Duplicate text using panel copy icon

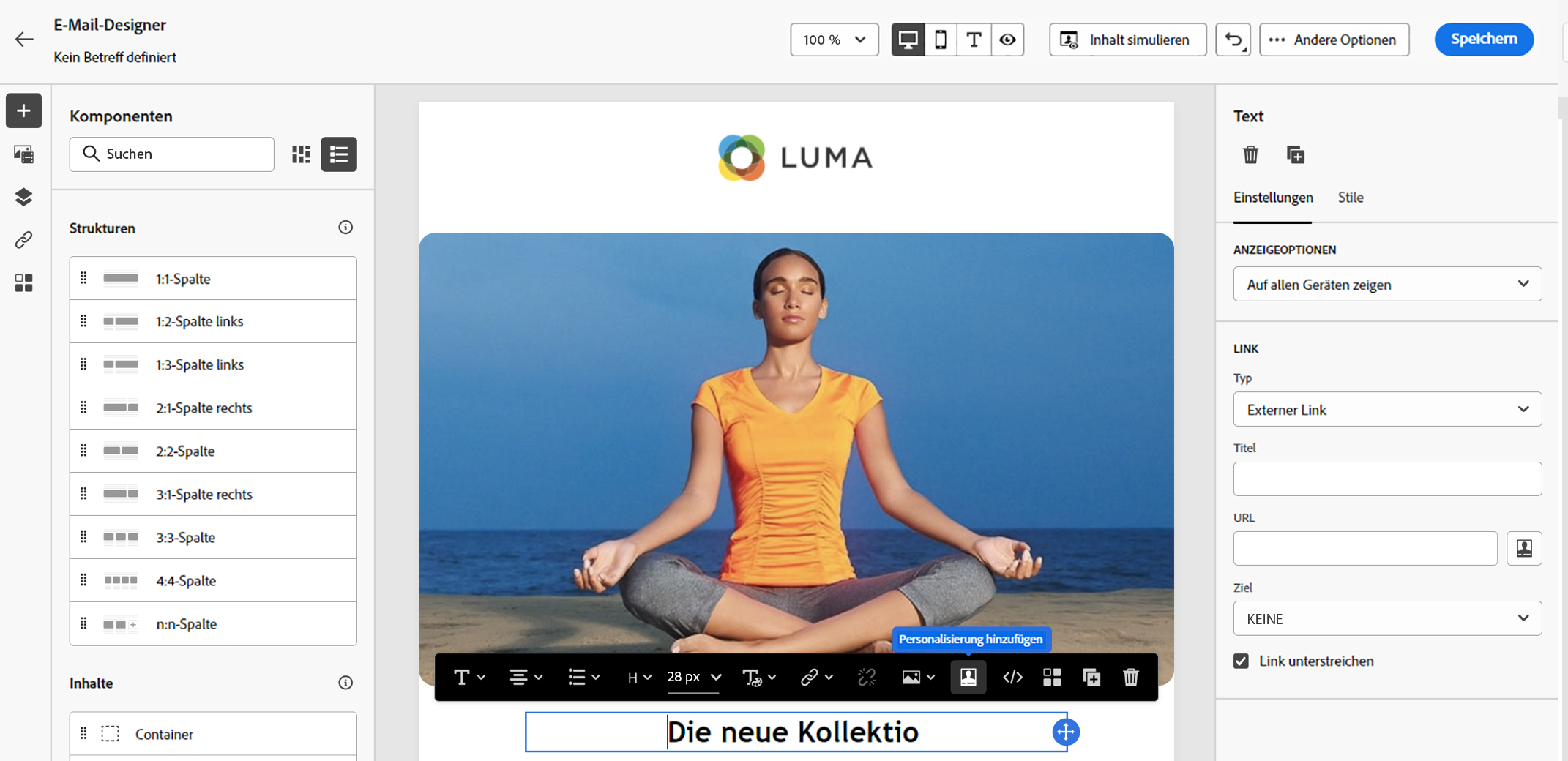click(1296, 154)
